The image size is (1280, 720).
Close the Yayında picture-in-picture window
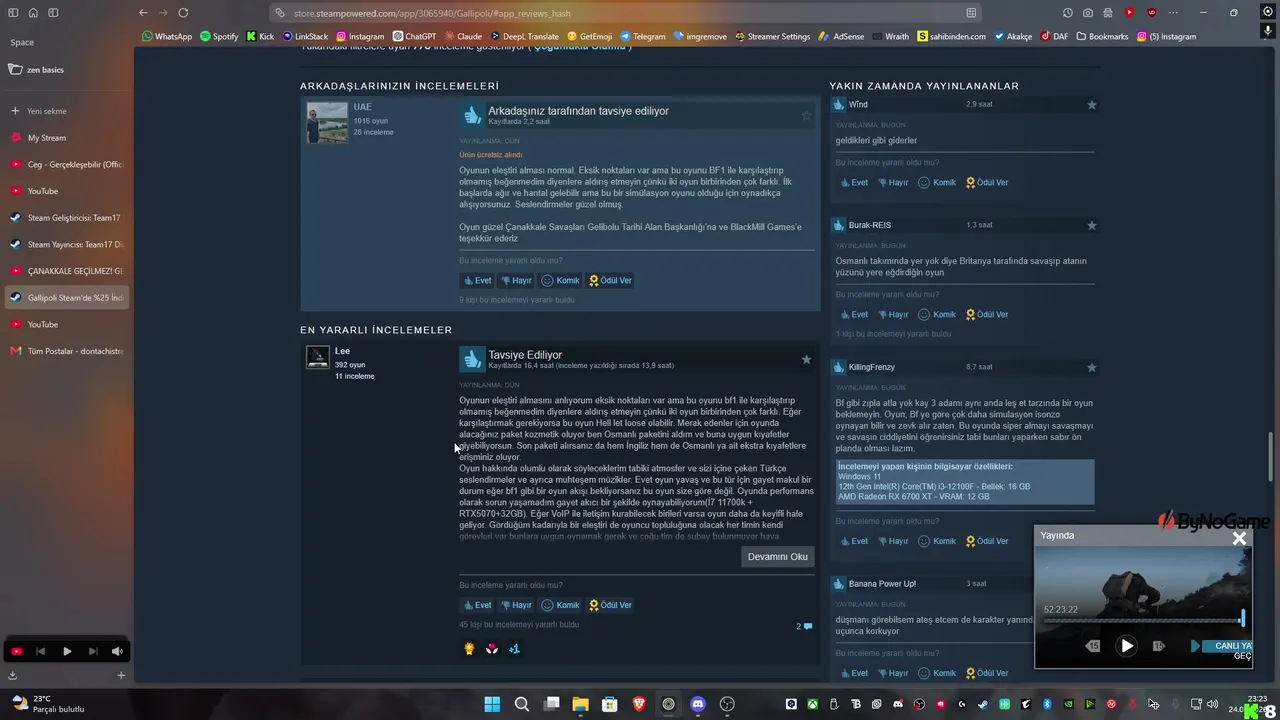click(1239, 538)
